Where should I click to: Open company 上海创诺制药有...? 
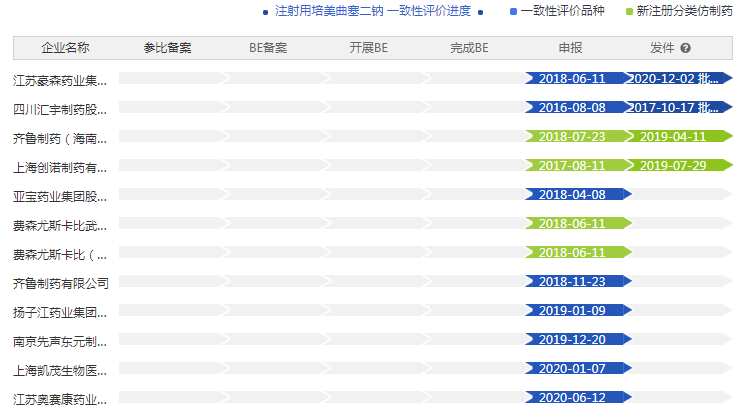(60, 168)
